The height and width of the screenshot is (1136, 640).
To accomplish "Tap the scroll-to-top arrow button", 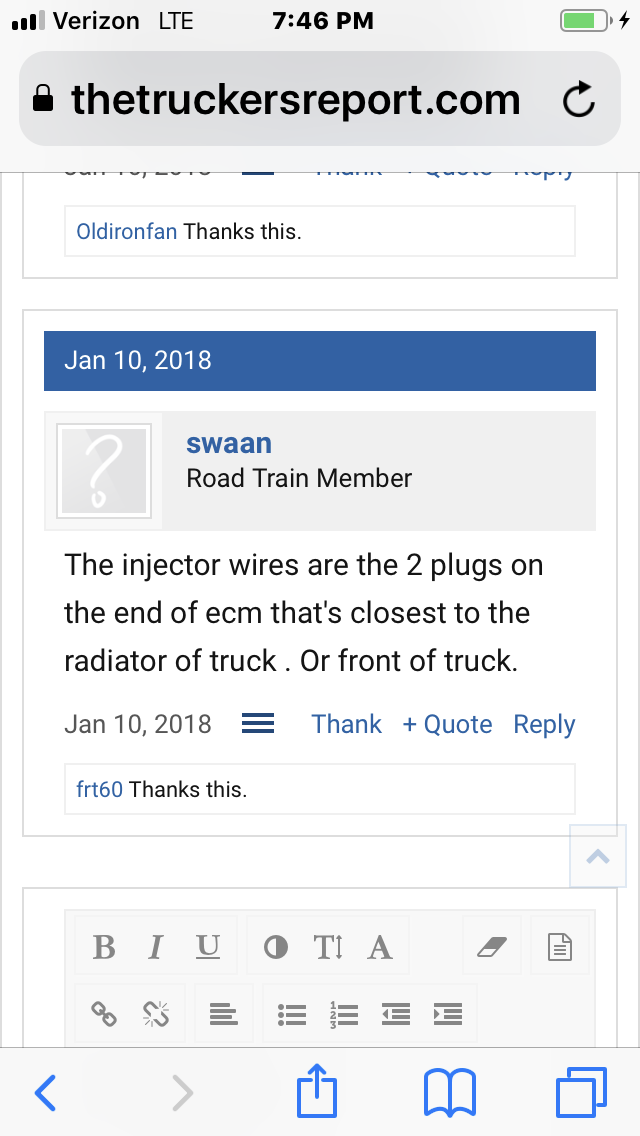I will tap(598, 856).
